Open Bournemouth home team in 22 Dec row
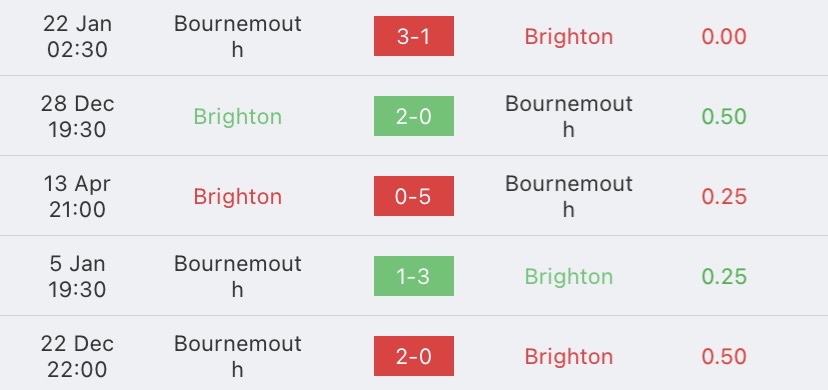Screen dimensions: 828x390 click(238, 357)
